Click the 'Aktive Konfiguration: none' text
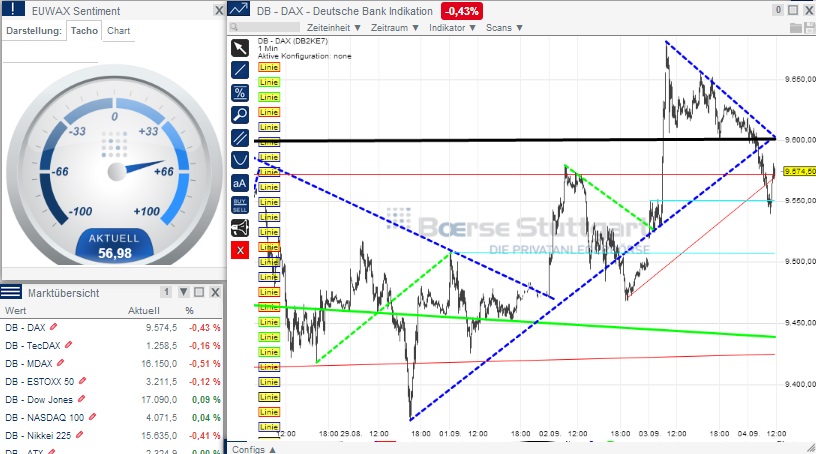816x454 pixels. click(x=304, y=56)
